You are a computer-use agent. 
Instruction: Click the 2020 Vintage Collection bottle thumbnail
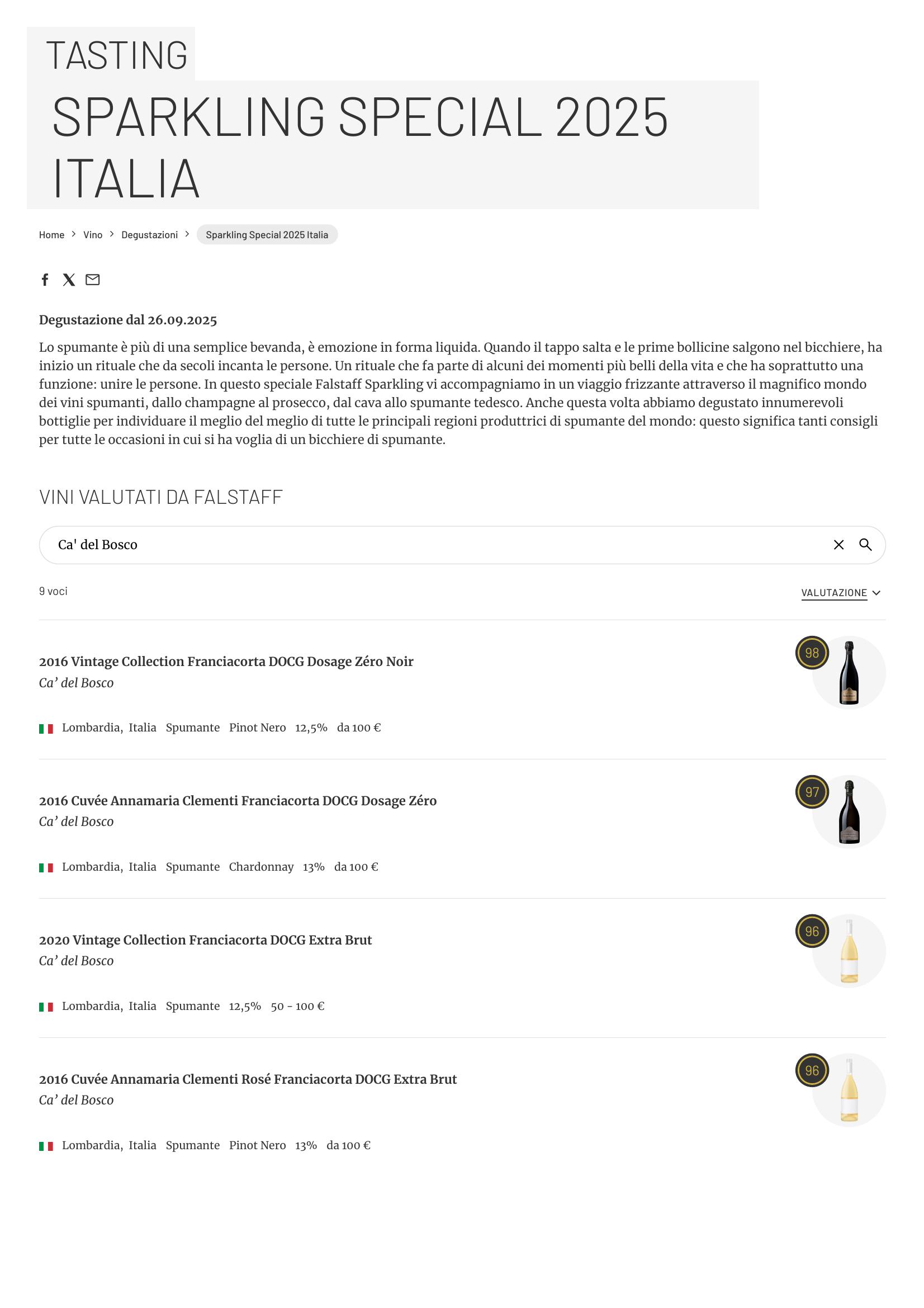tap(849, 951)
